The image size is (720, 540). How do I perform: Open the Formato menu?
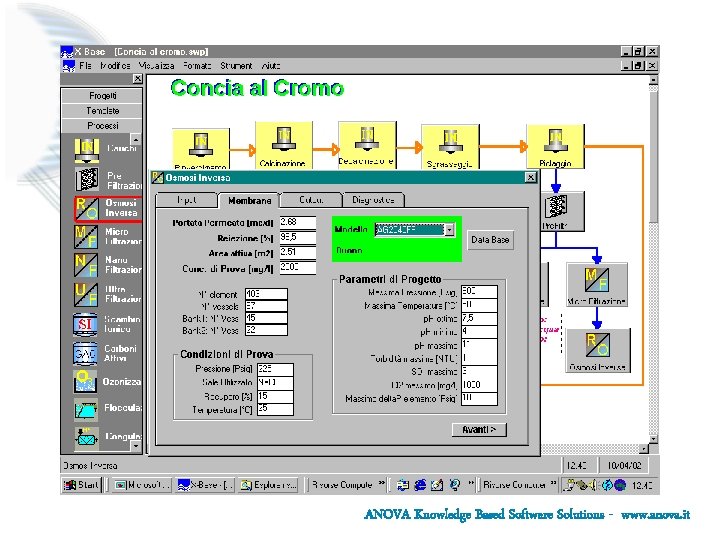pyautogui.click(x=197, y=66)
